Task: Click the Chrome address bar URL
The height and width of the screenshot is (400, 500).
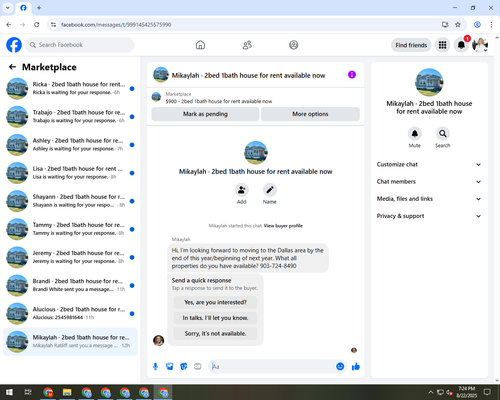Action: pyautogui.click(x=116, y=25)
